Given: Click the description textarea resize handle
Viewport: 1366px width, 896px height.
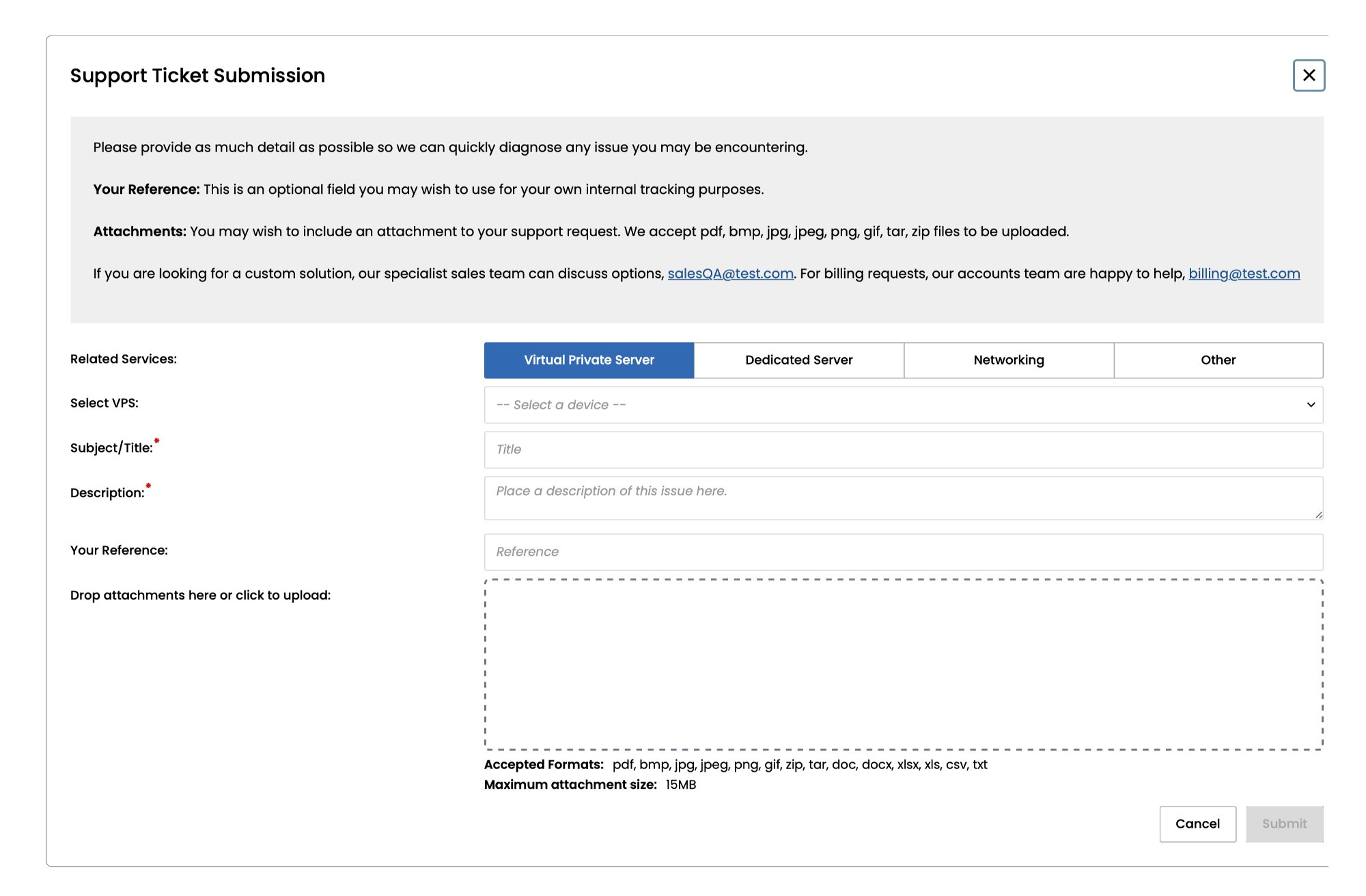Looking at the screenshot, I should 1318,515.
